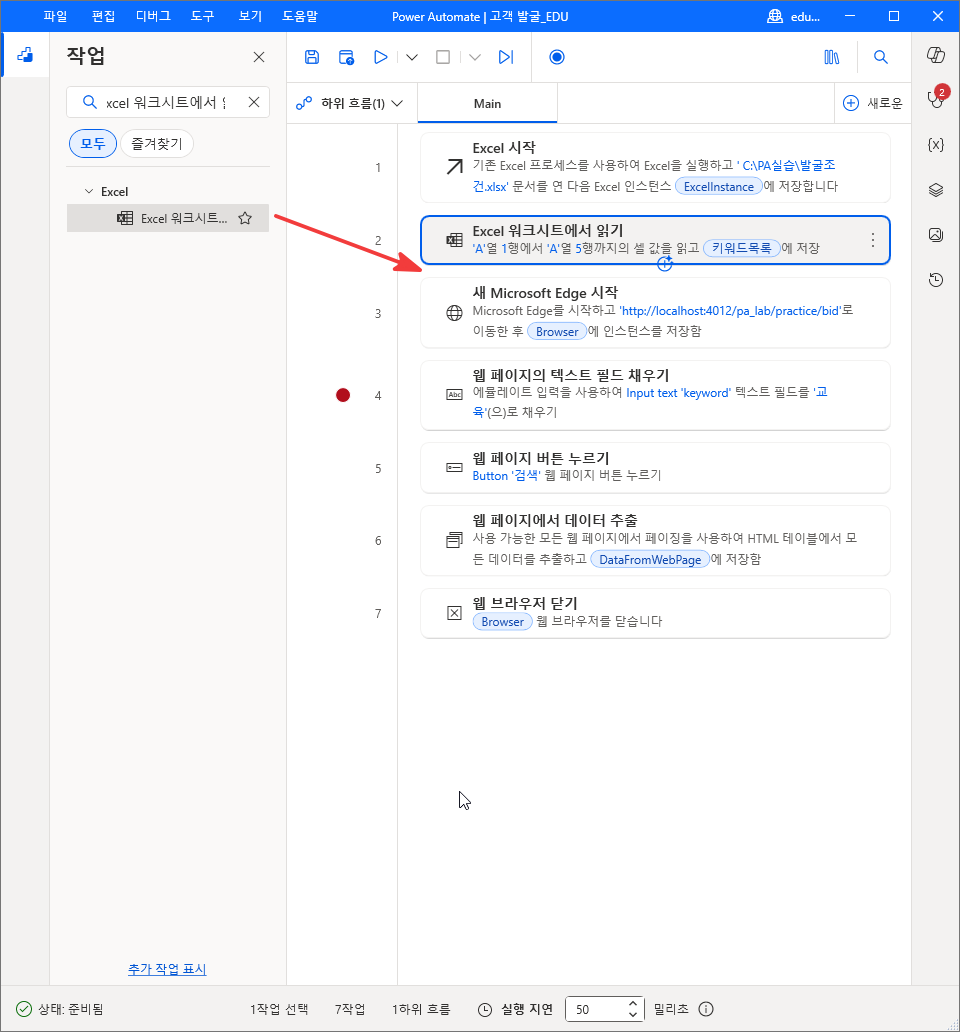This screenshot has height=1032, width=960.
Task: Click the edu... environment account button
Action: point(794,16)
